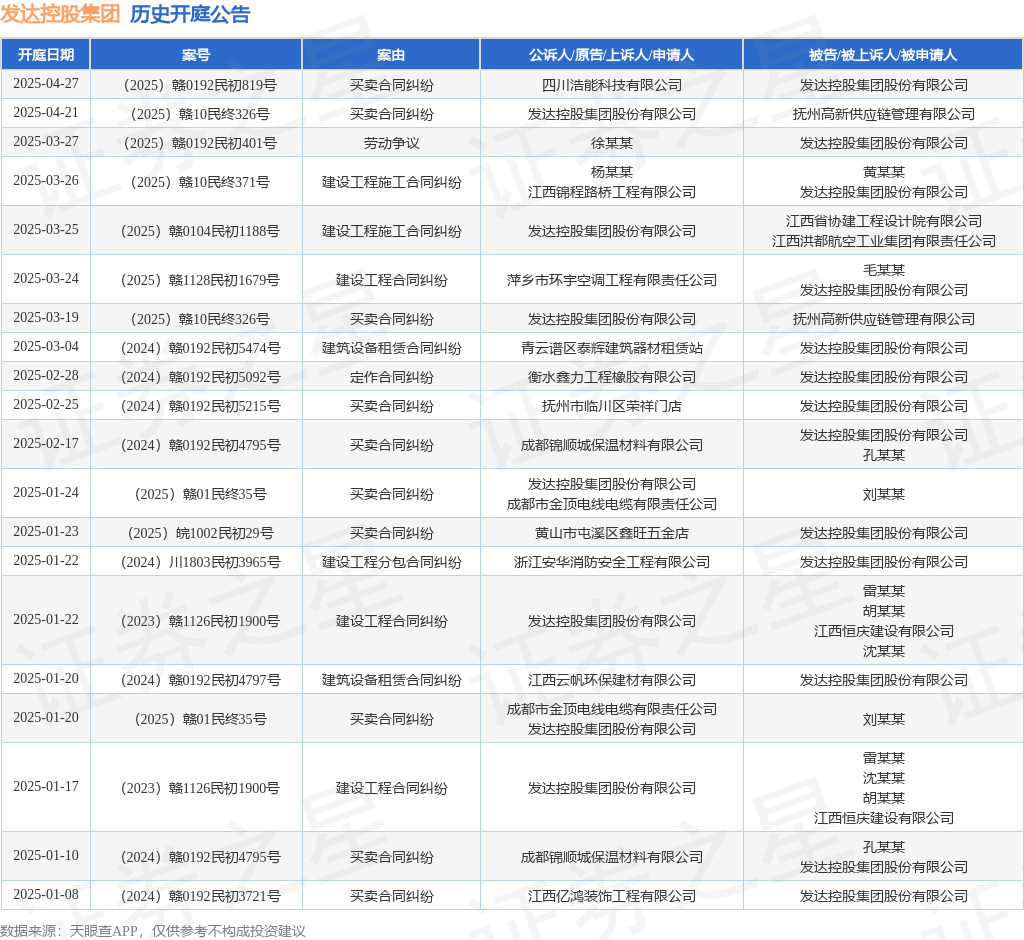Click plaintiff 江西锦程路桥工程有限公司
Image resolution: width=1024 pixels, height=940 pixels.
(x=612, y=191)
